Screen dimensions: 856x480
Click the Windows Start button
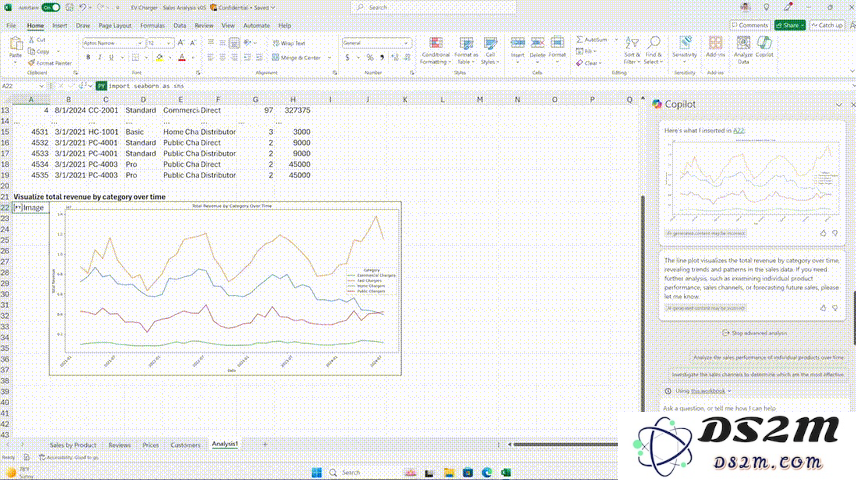click(316, 472)
